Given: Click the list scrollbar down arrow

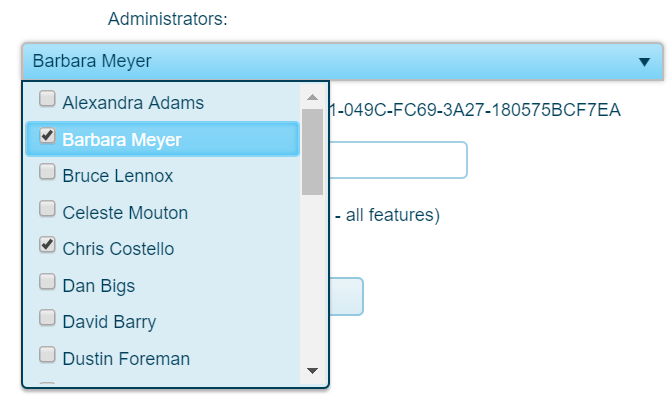Looking at the screenshot, I should click(312, 370).
